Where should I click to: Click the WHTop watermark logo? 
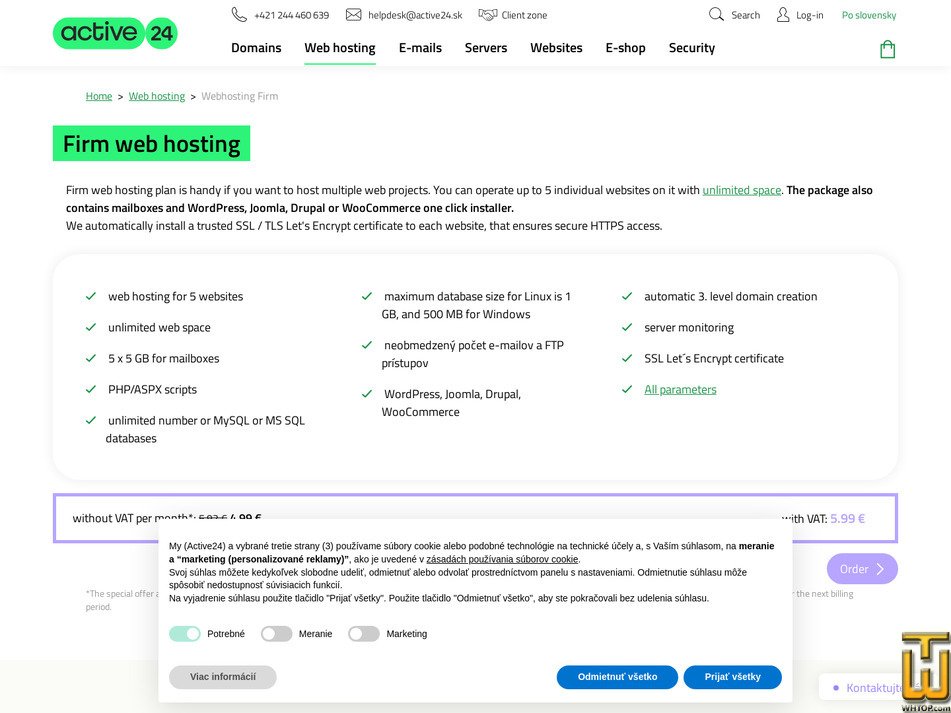tap(924, 668)
